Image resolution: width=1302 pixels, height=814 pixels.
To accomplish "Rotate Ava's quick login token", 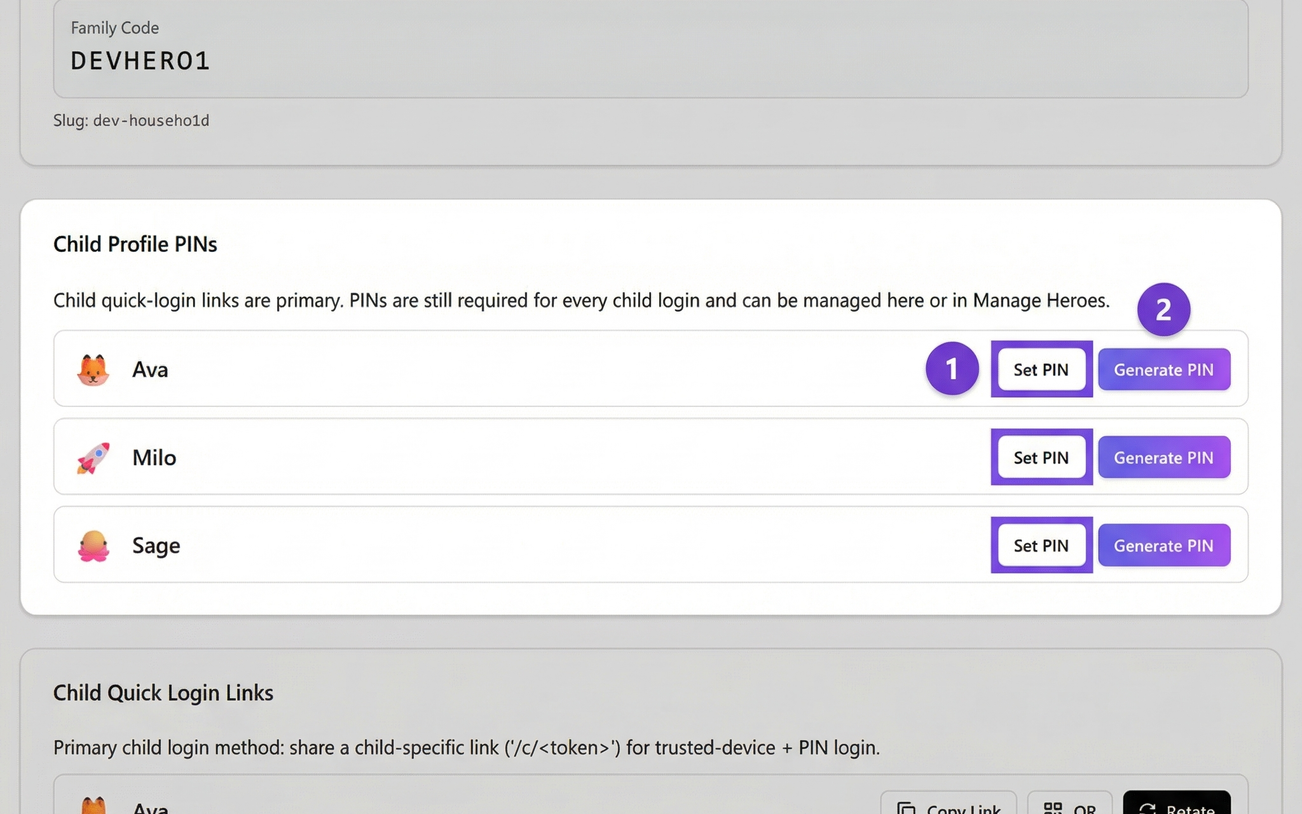I will (x=1176, y=809).
